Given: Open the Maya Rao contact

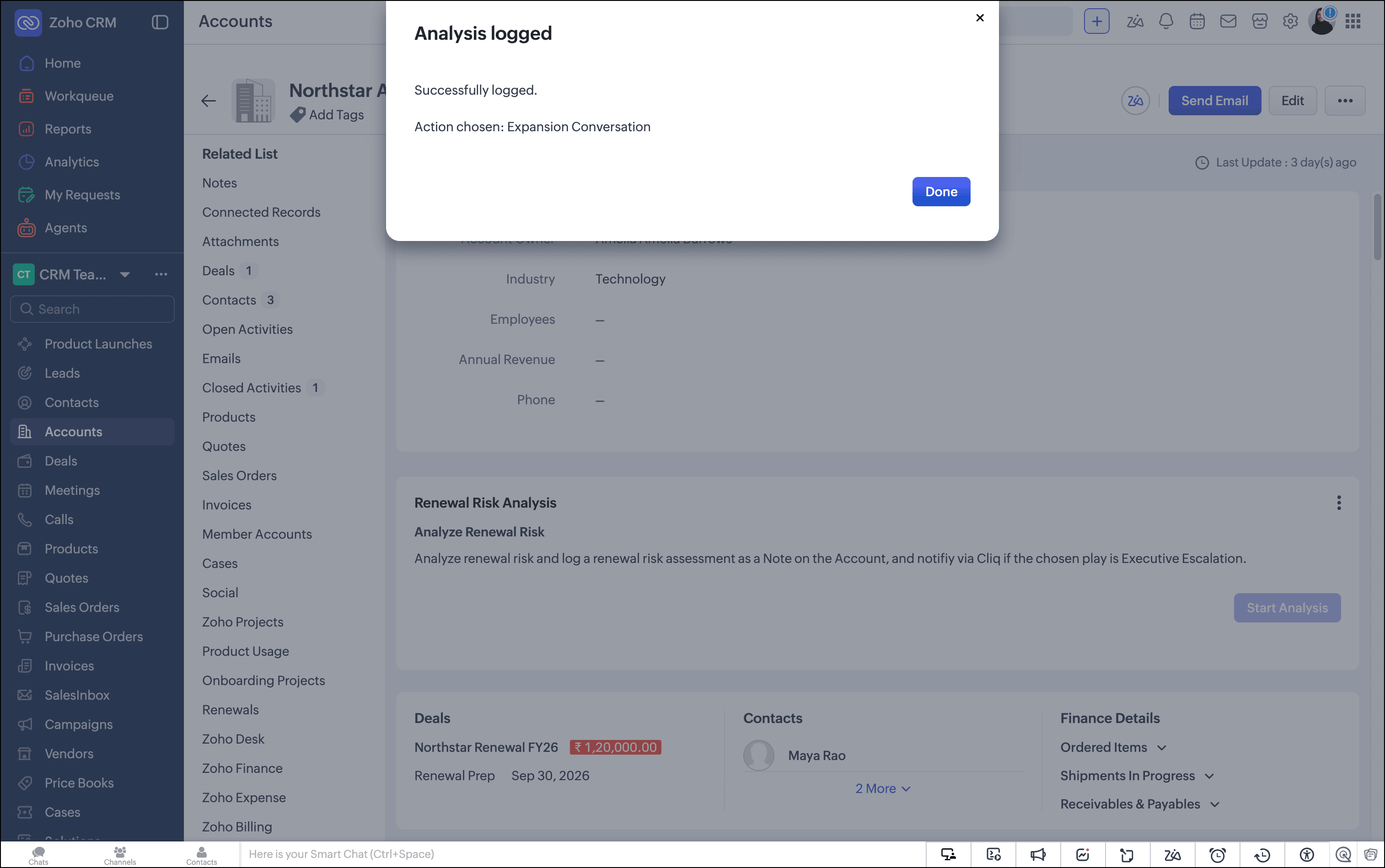Looking at the screenshot, I should 816,755.
